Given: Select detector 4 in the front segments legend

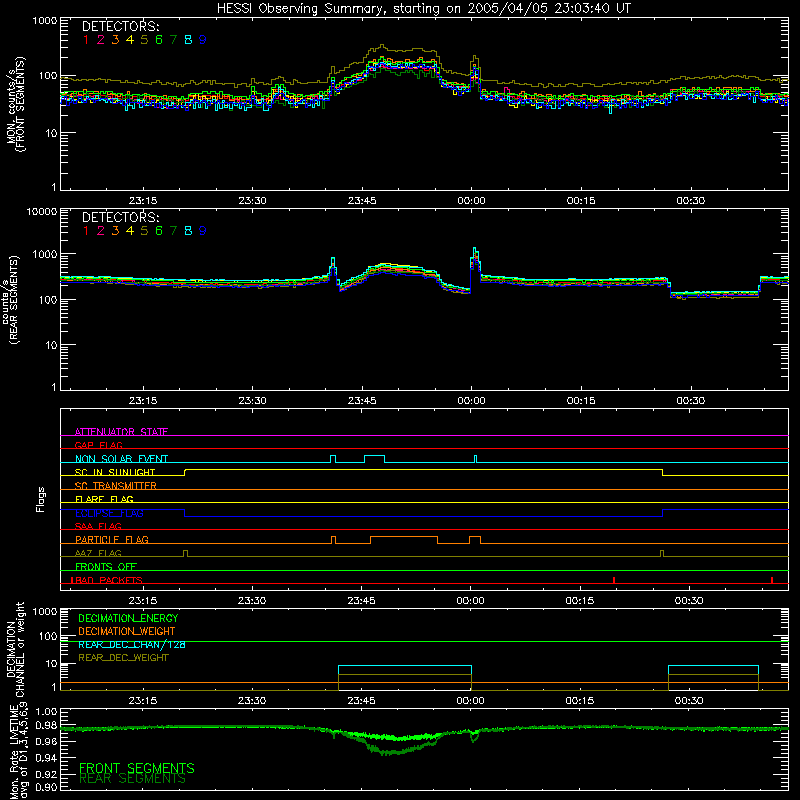Looking at the screenshot, I should click(x=130, y=40).
